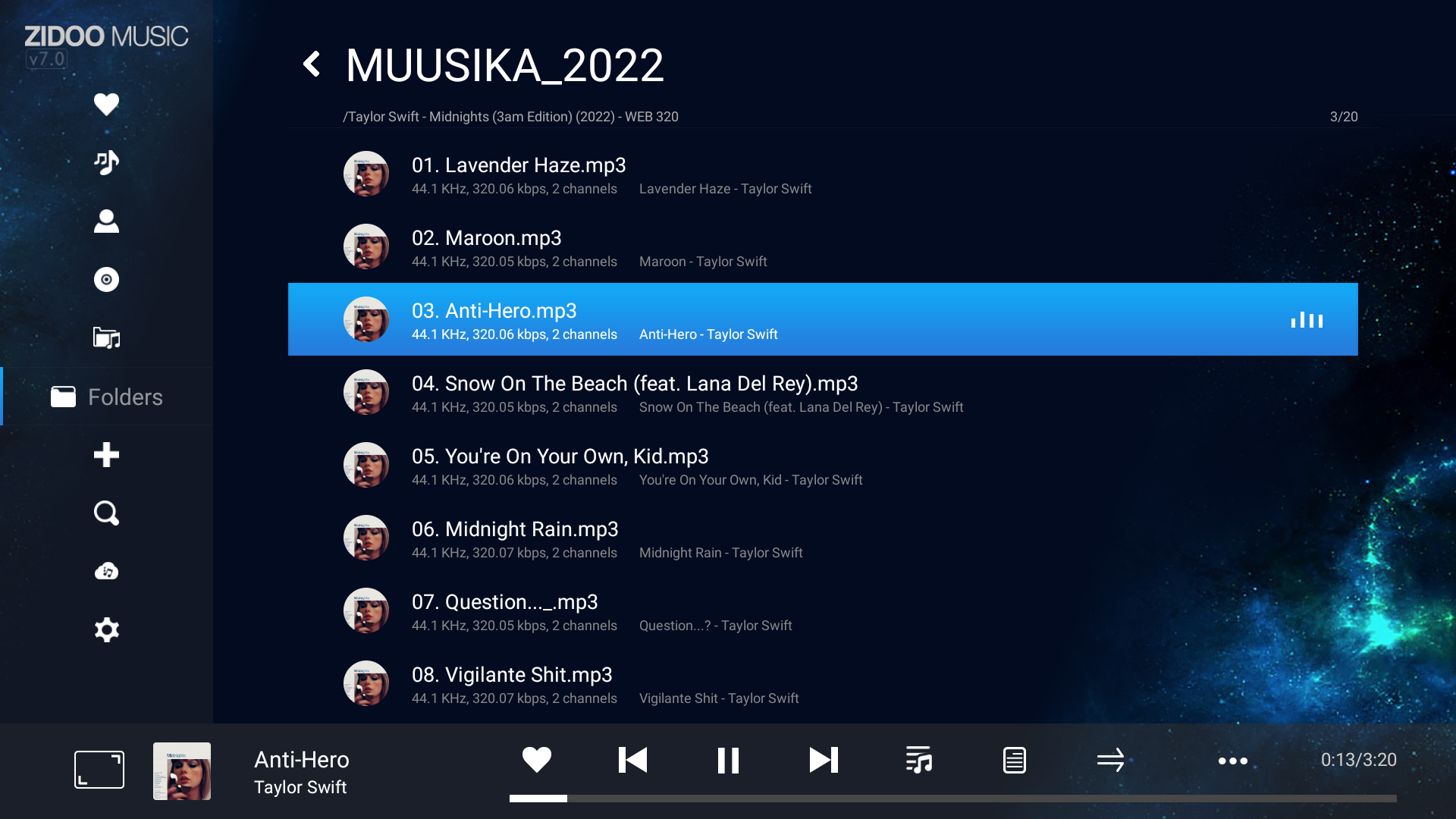1456x819 pixels.
Task: Click the plus add icon in sidebar
Action: pos(106,455)
